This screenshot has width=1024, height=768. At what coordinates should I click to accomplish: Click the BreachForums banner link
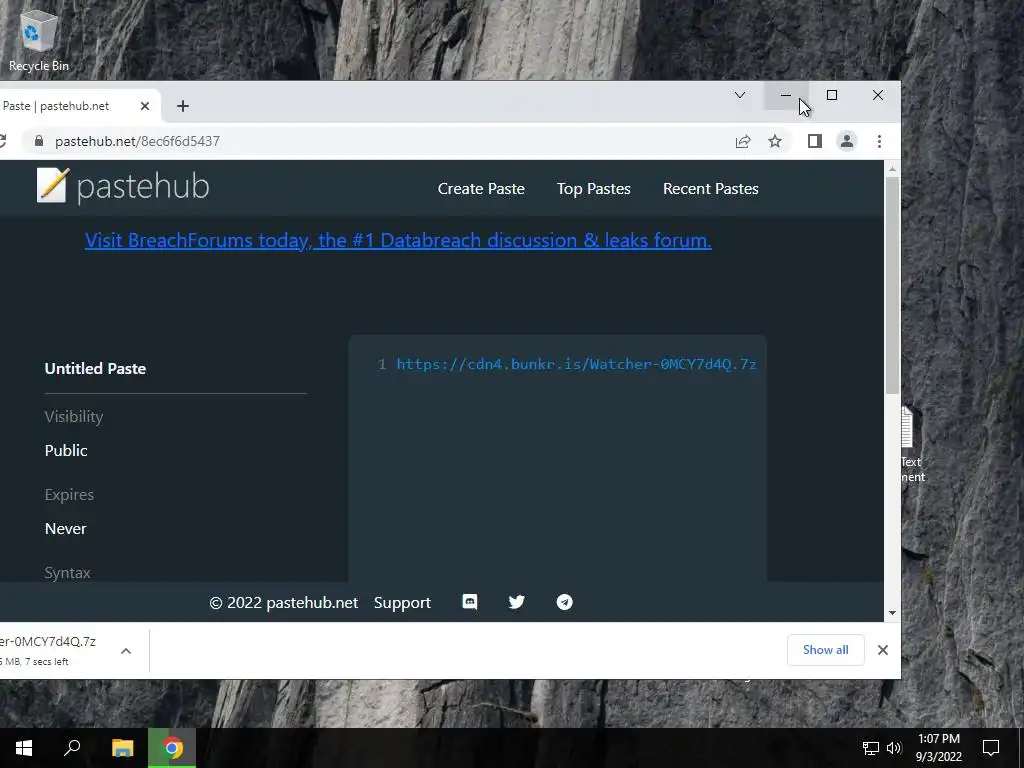coord(398,240)
